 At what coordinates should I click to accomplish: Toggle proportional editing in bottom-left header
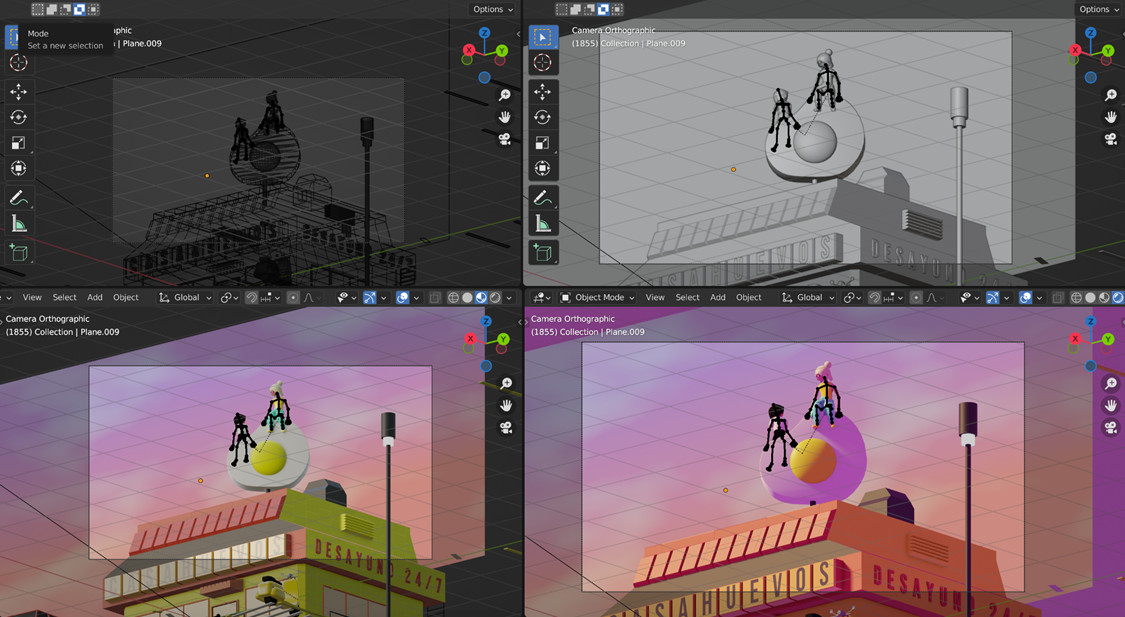point(292,297)
